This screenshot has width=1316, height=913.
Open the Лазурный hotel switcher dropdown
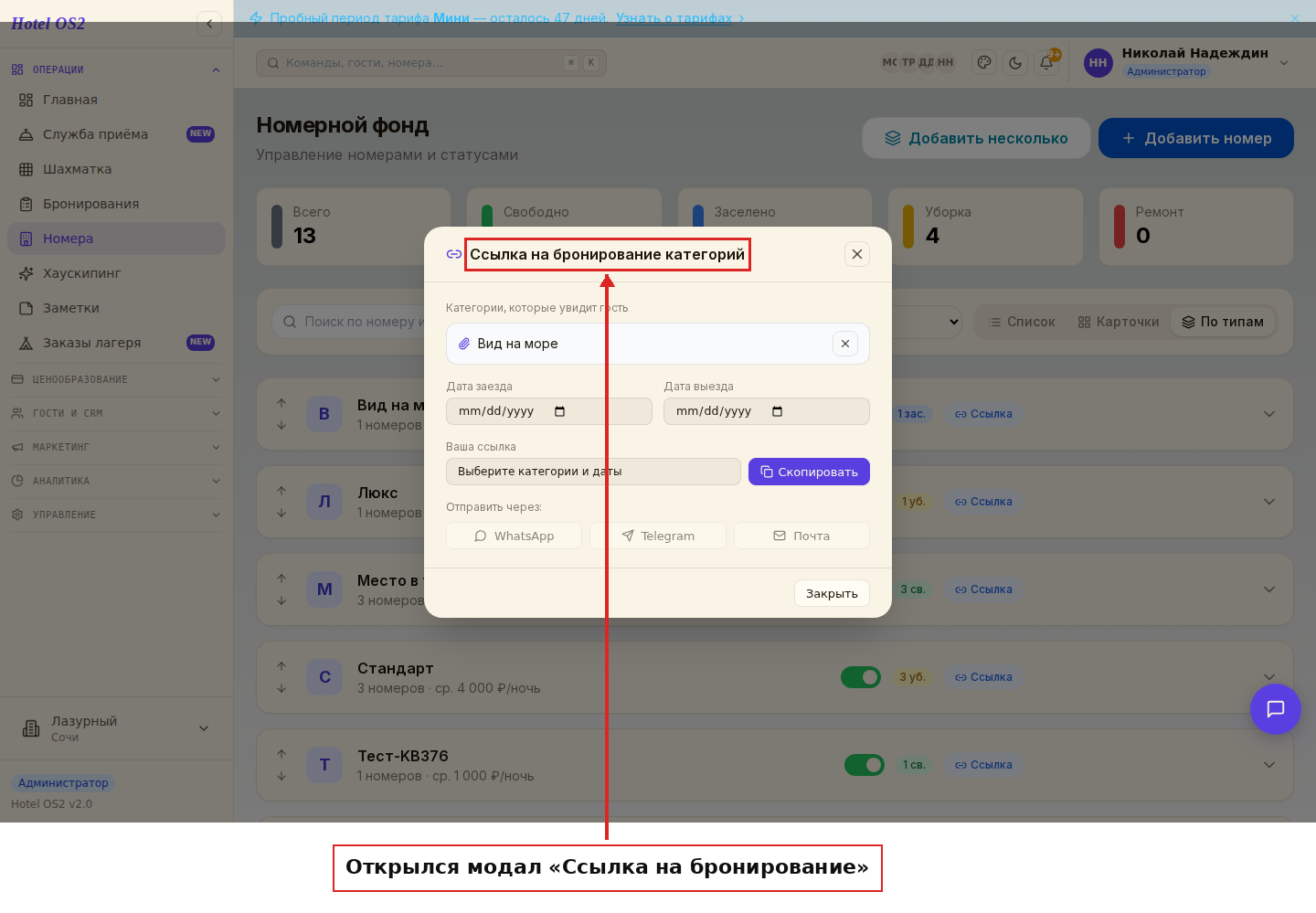pyautogui.click(x=116, y=728)
